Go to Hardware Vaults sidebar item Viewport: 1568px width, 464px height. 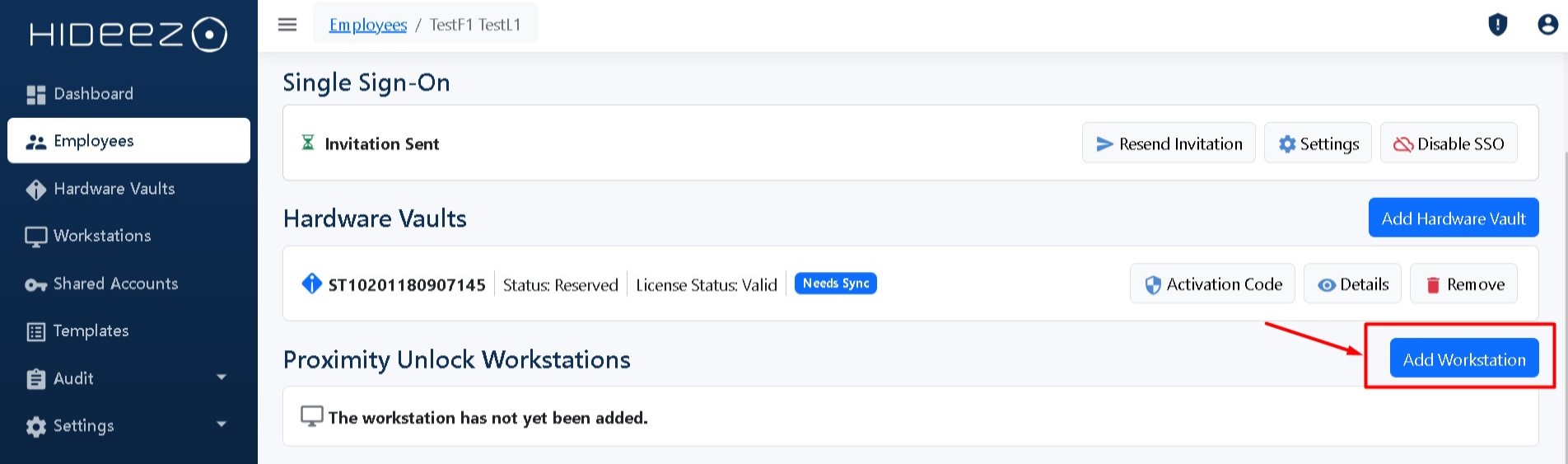[114, 189]
